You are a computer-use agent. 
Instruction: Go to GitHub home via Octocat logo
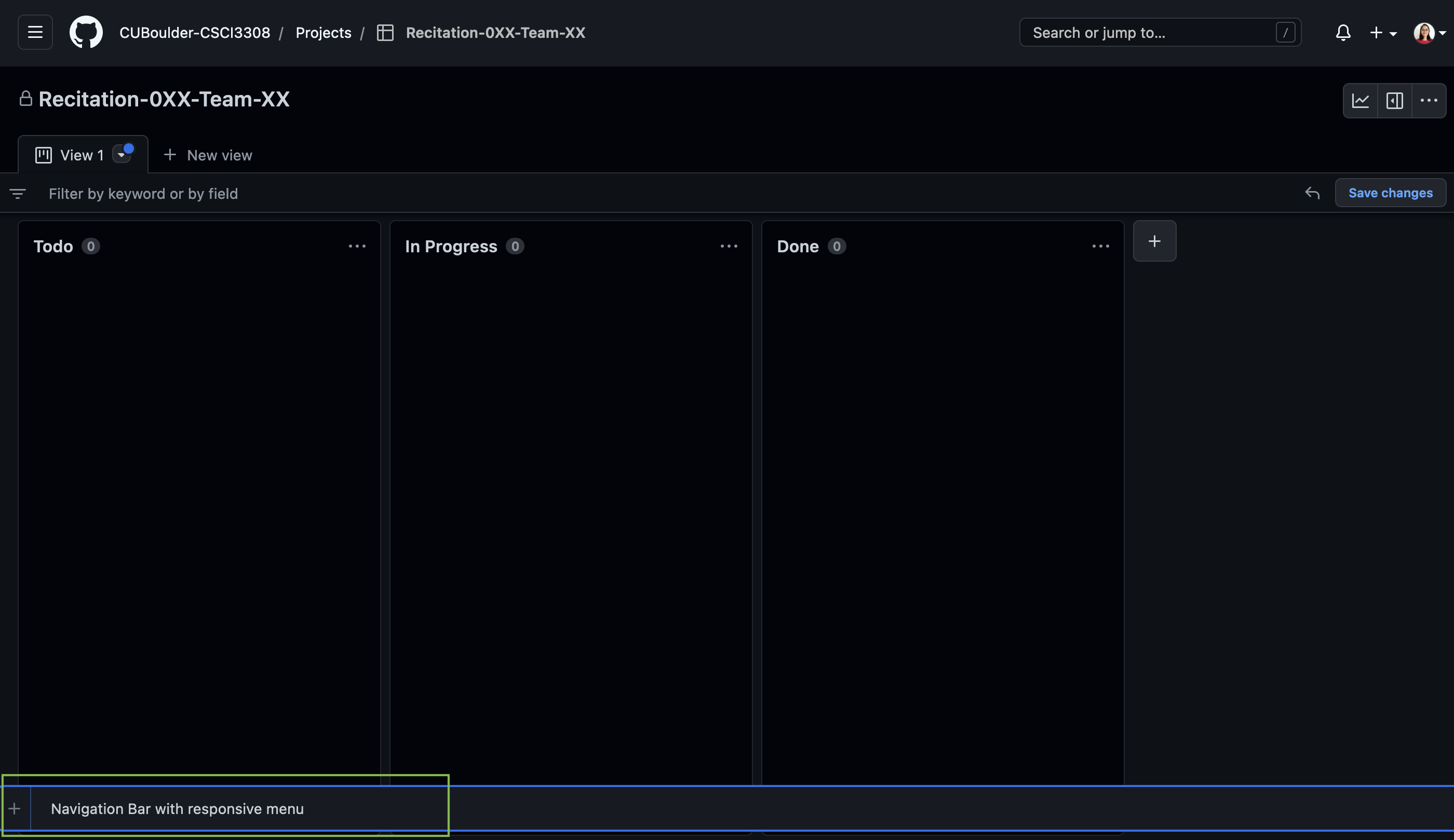pos(86,32)
